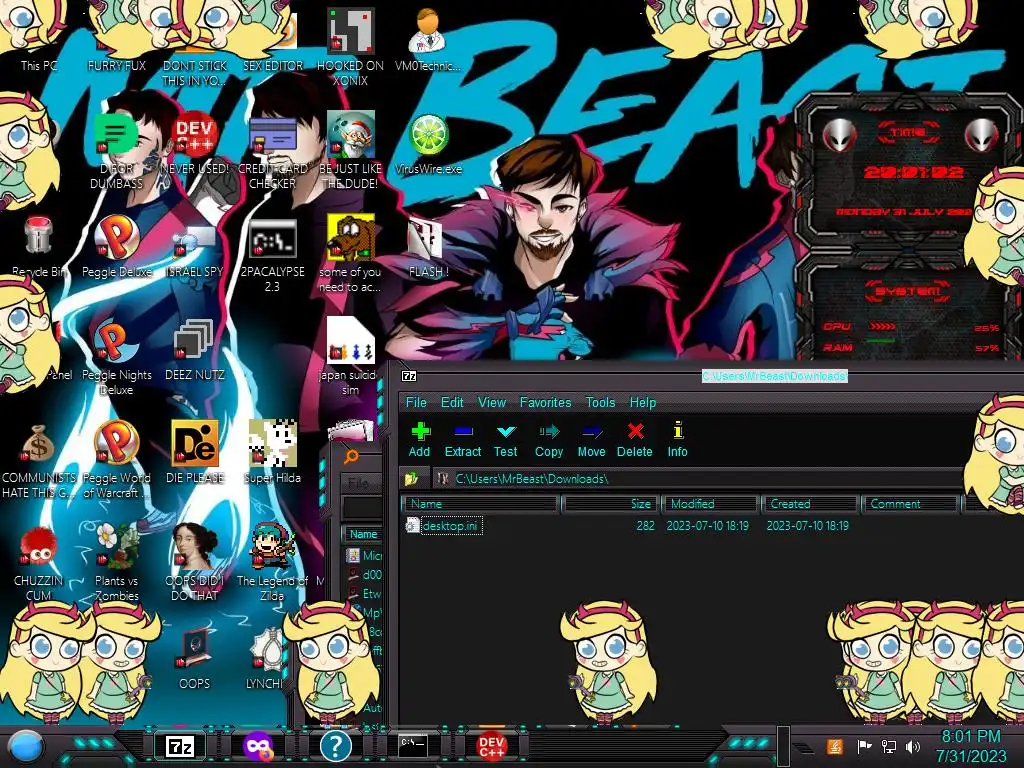Select Peggle World of Warcraft icon
1024x768 pixels.
116,460
